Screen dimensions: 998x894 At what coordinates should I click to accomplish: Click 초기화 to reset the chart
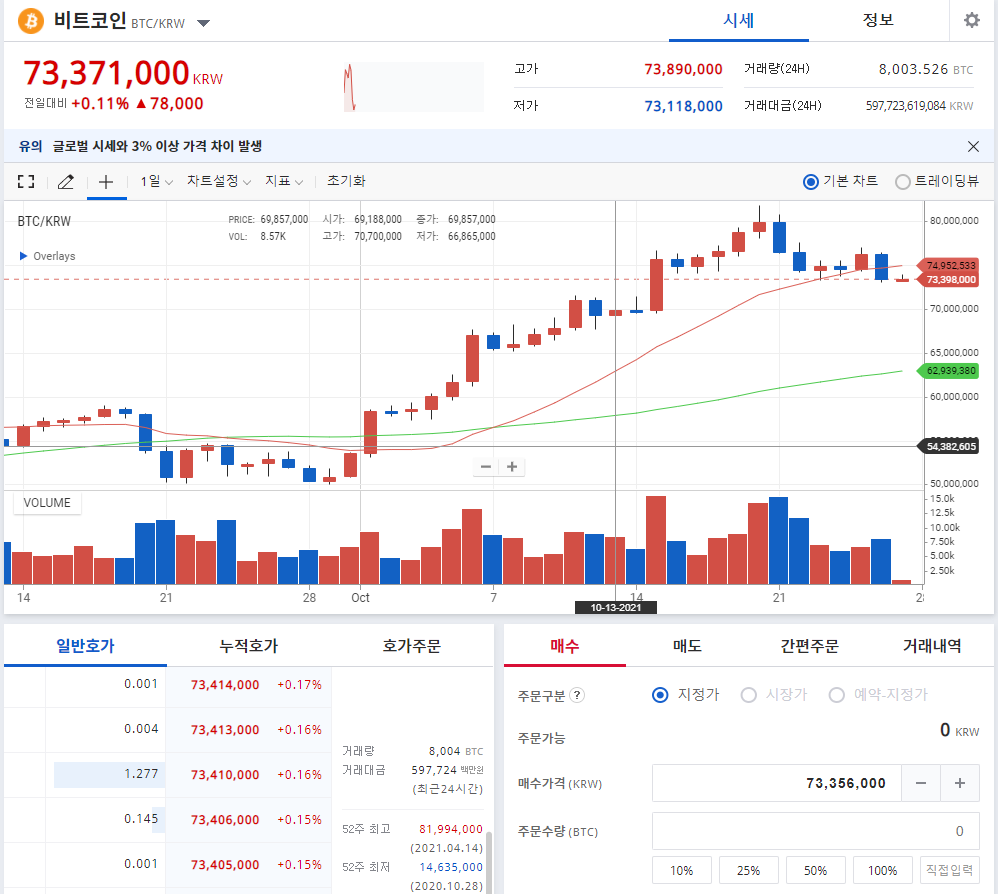point(346,181)
